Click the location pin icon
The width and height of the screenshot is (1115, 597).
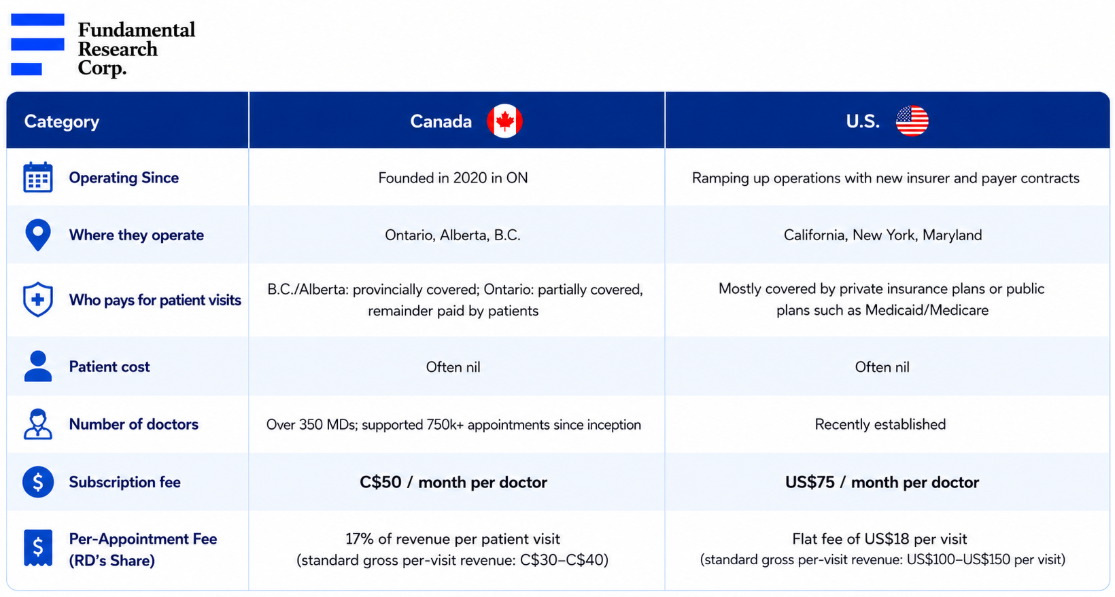[38, 235]
